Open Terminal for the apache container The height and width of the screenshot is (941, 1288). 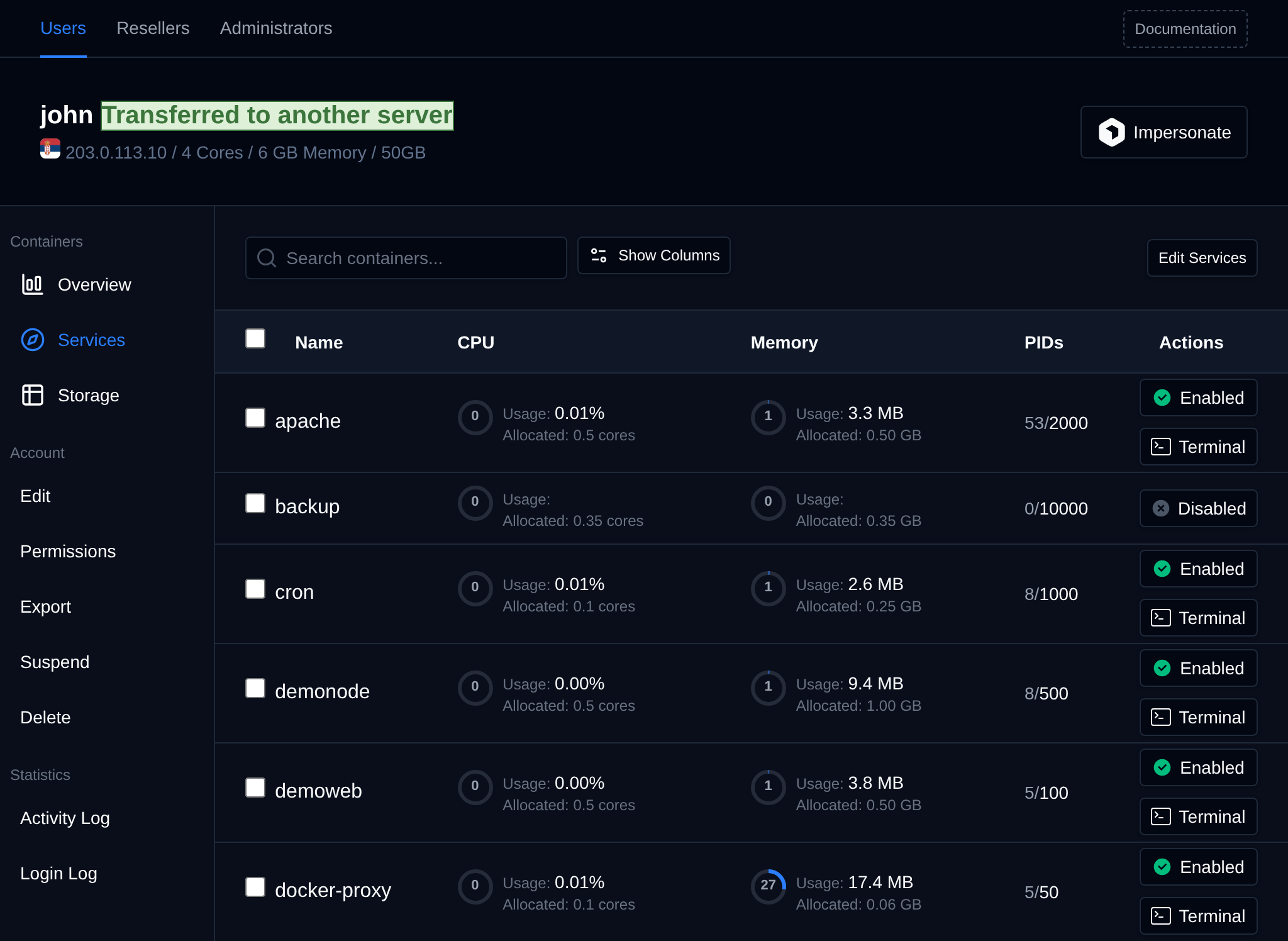click(x=1199, y=447)
